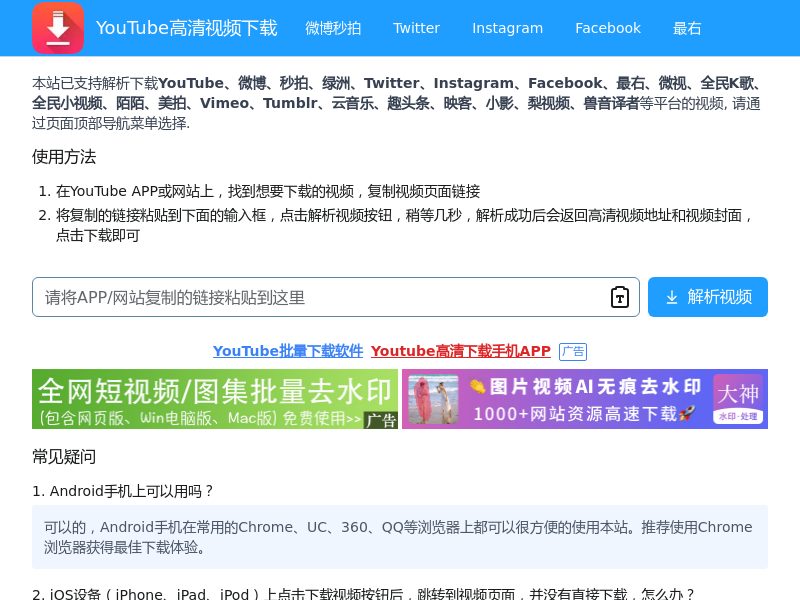Go to the Facebook nav item
The image size is (800, 600).
pos(608,28)
